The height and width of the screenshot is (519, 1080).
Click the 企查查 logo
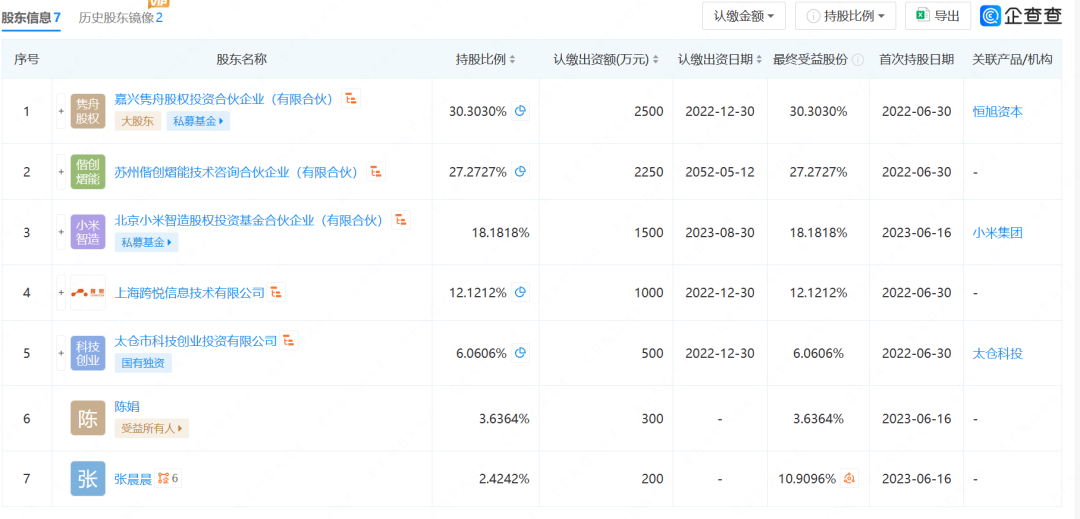pos(1021,16)
